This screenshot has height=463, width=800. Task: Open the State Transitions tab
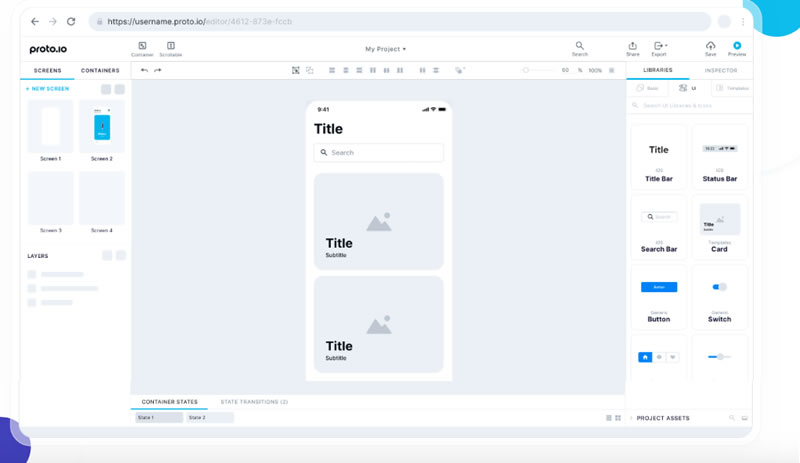click(x=254, y=402)
